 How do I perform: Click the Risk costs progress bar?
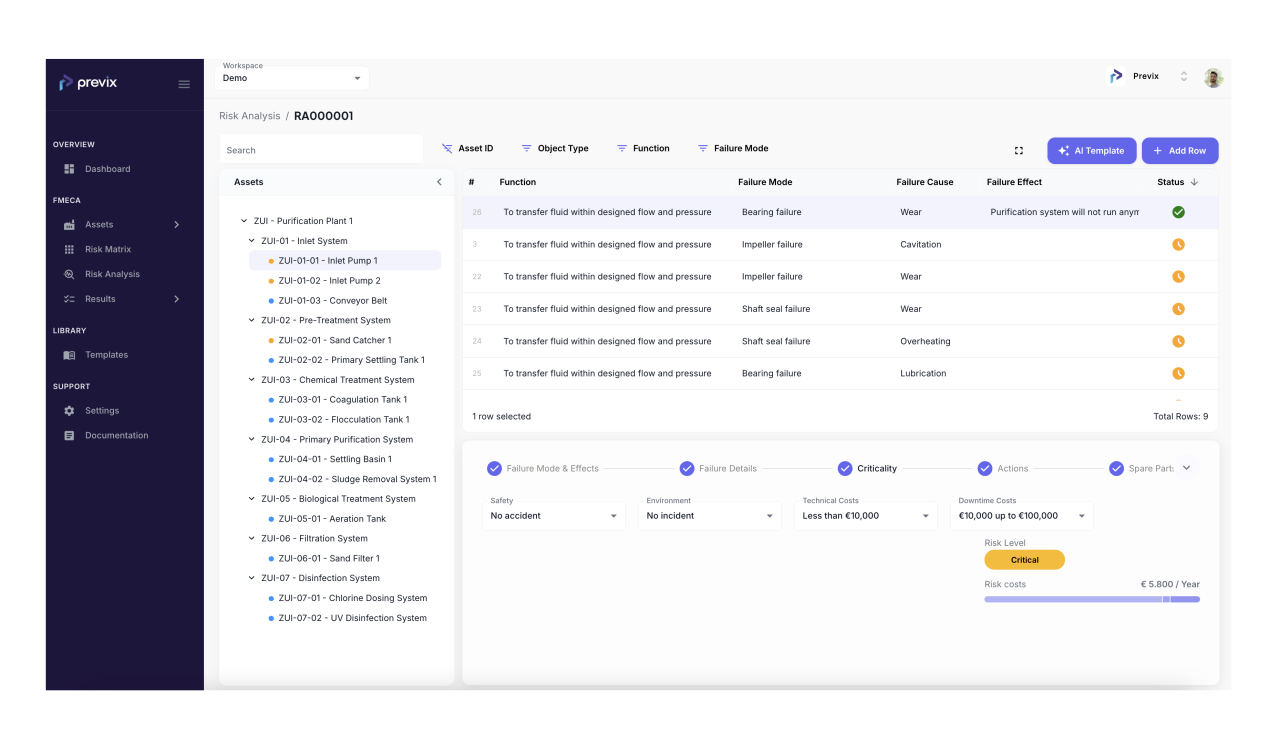1091,599
